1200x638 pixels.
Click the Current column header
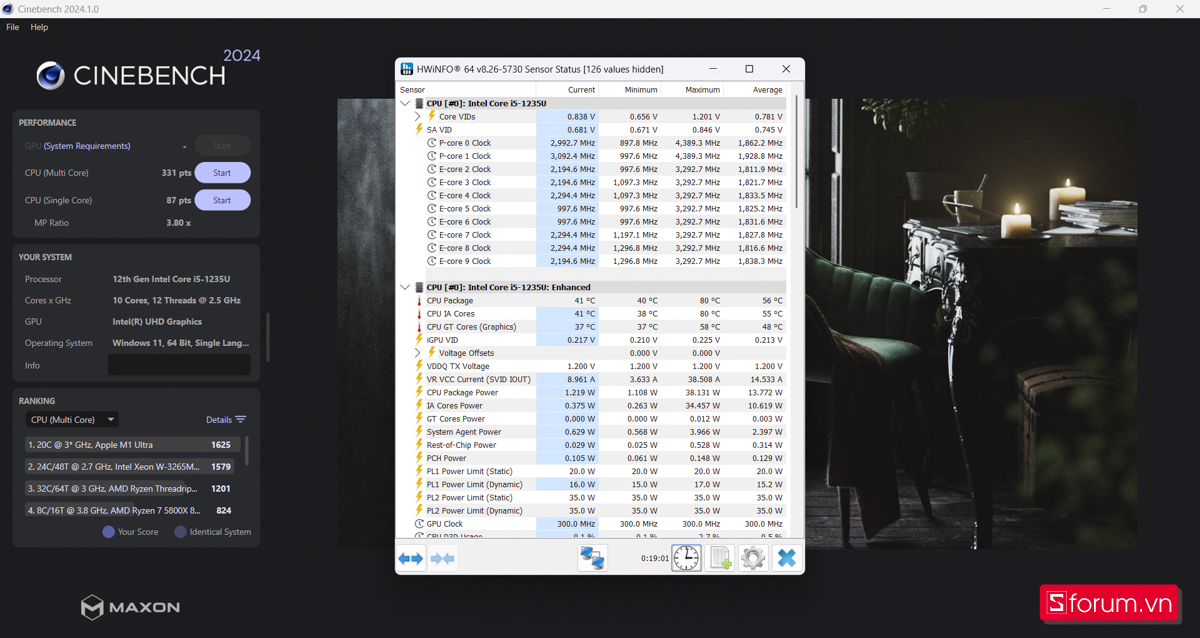pyautogui.click(x=567, y=90)
